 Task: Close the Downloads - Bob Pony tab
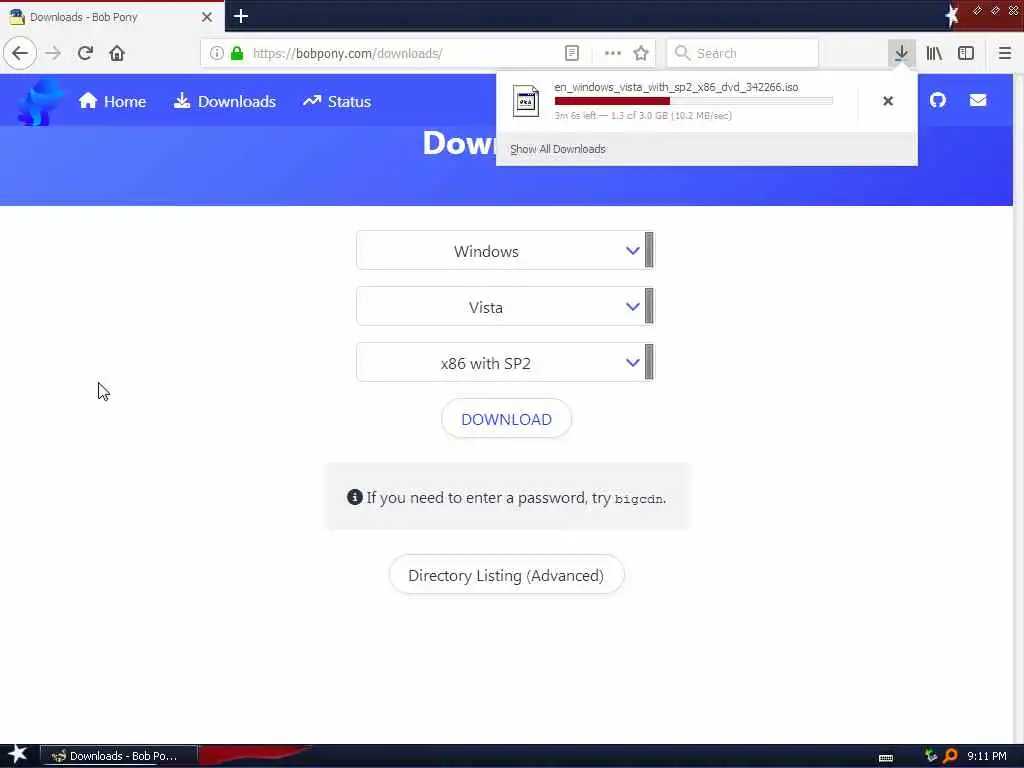206,17
